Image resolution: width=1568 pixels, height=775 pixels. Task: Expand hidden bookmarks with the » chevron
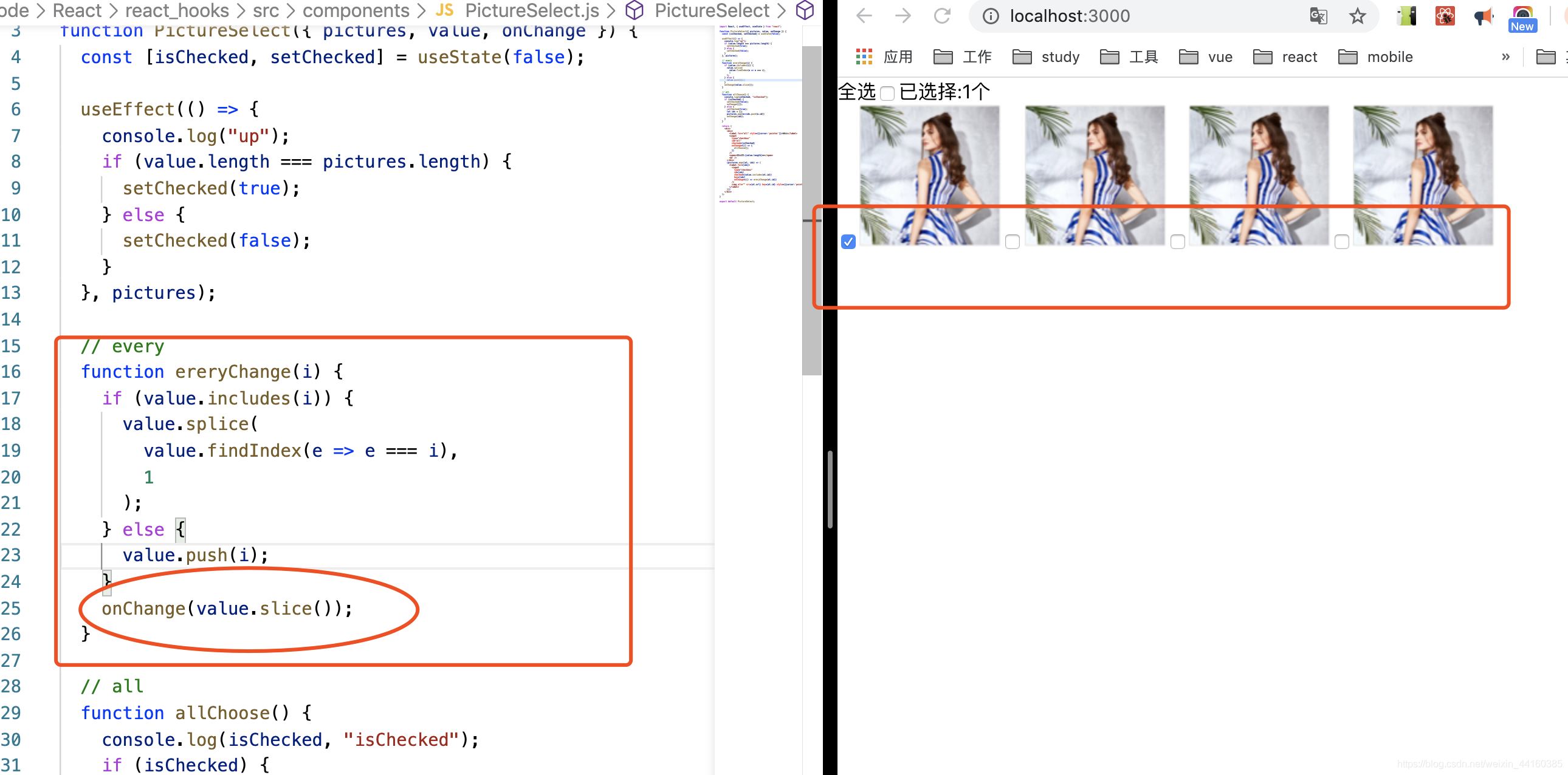1505,56
